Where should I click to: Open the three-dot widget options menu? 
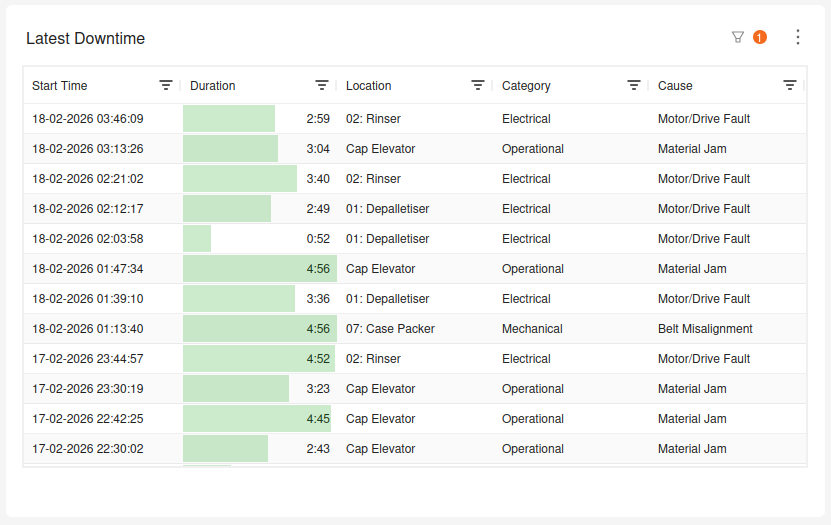coord(797,37)
